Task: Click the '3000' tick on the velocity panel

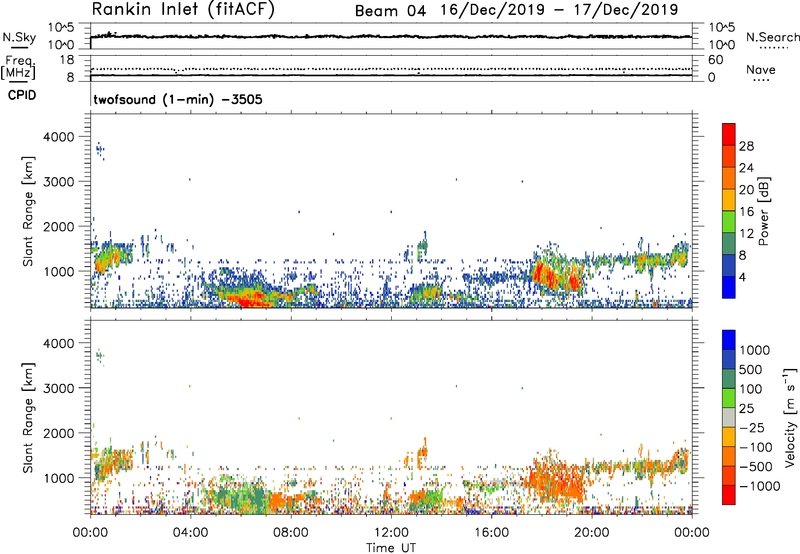Action: click(x=59, y=388)
